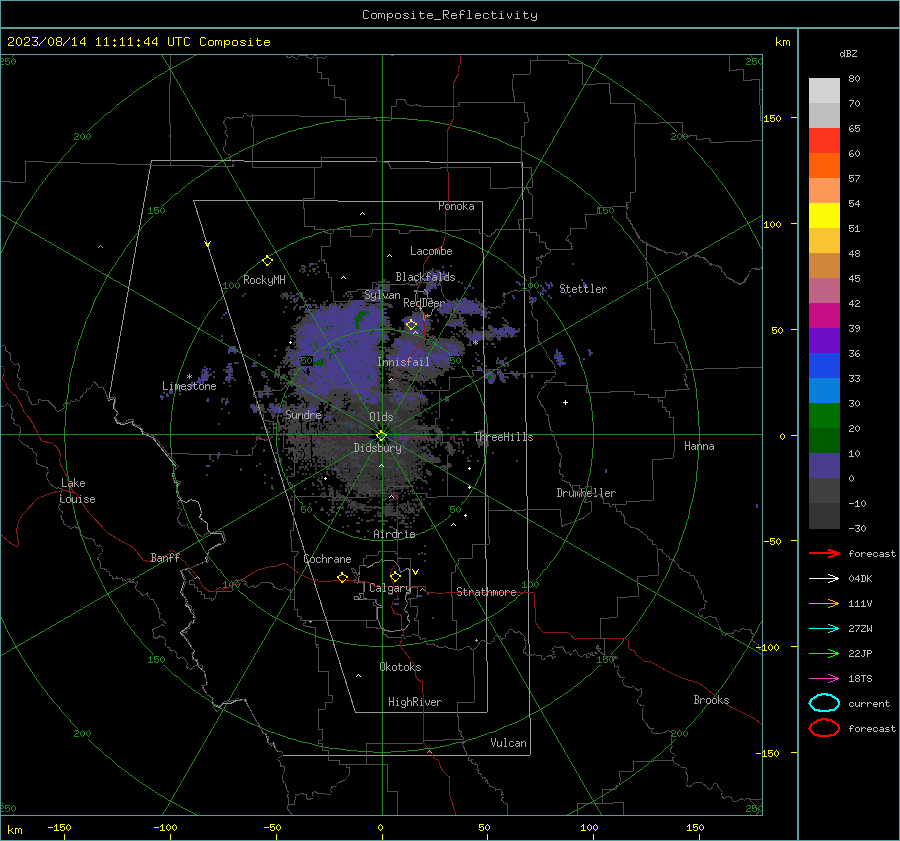The height and width of the screenshot is (841, 900).
Task: Click the HighRiver label
Action: coord(415,702)
